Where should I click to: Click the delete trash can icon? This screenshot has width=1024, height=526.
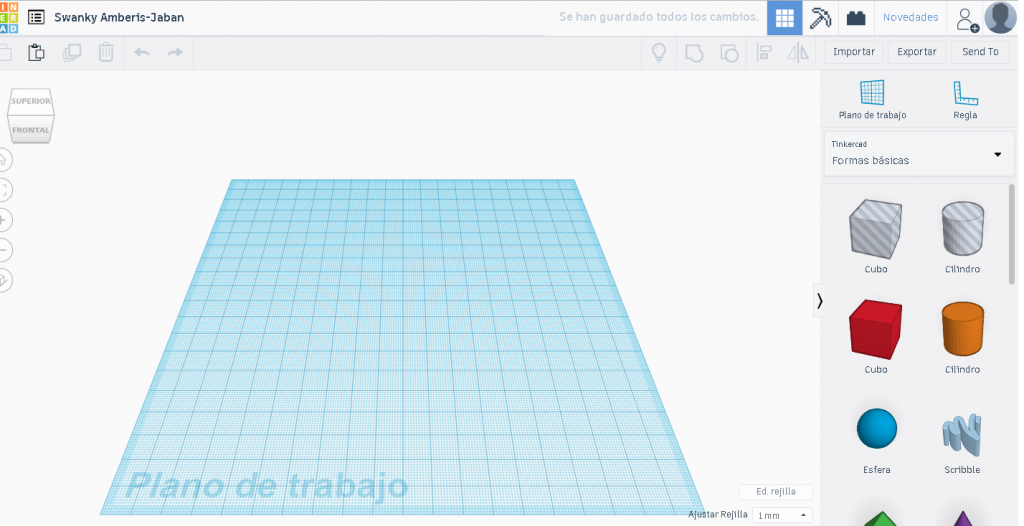pyautogui.click(x=105, y=52)
